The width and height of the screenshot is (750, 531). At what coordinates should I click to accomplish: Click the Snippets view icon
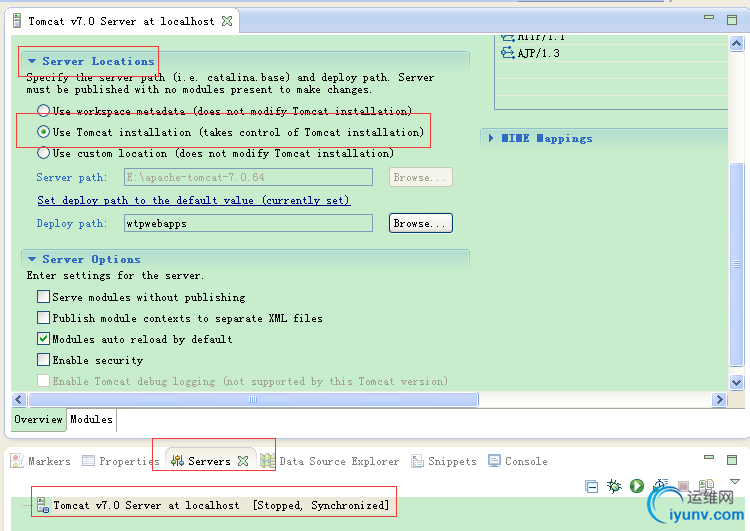coord(417,461)
